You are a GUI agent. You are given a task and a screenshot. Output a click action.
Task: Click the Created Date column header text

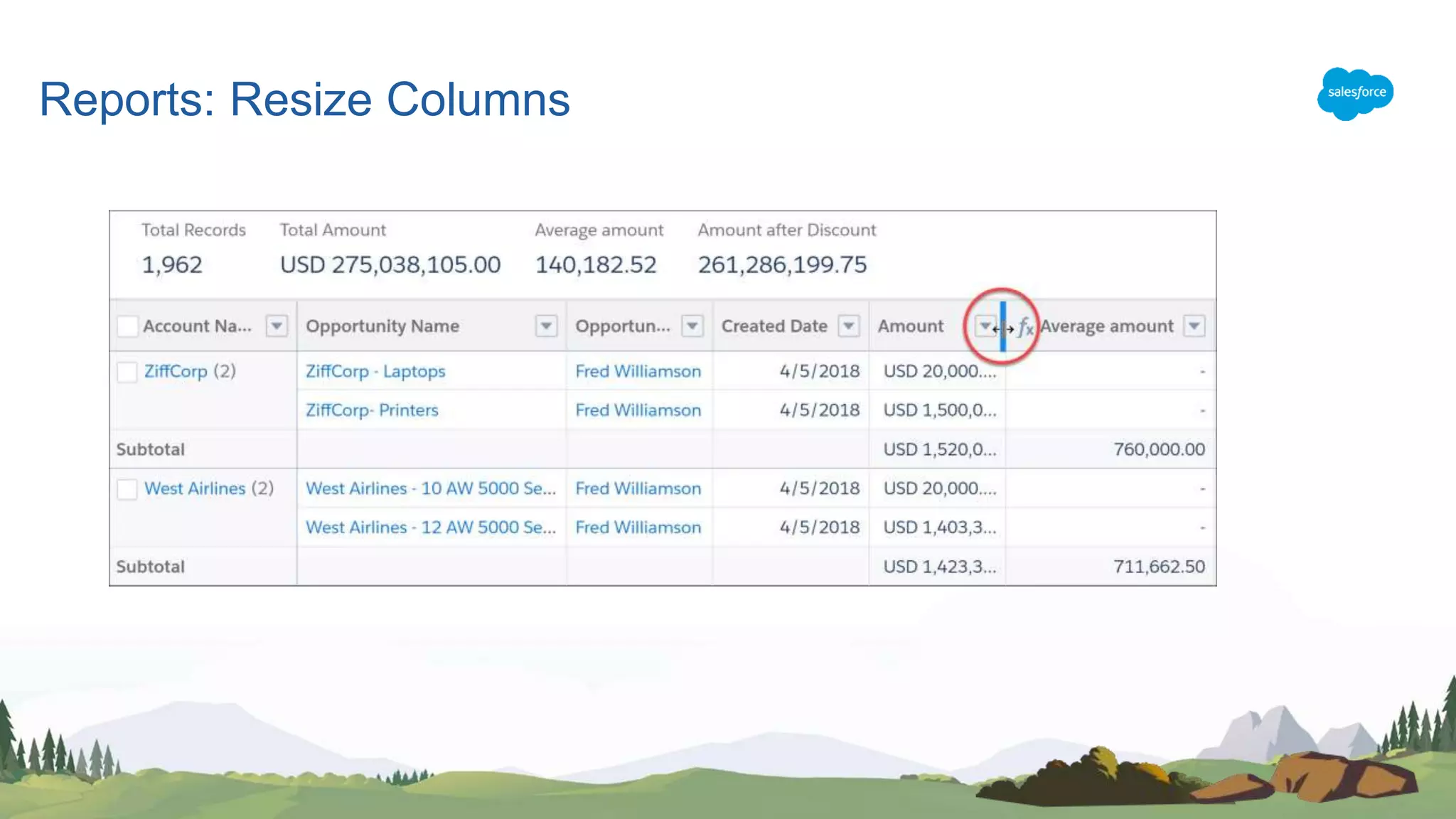(x=774, y=326)
